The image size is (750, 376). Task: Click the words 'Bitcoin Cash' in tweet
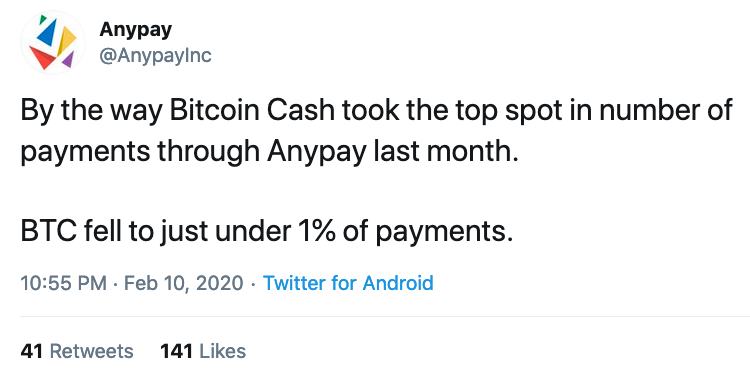(252, 111)
